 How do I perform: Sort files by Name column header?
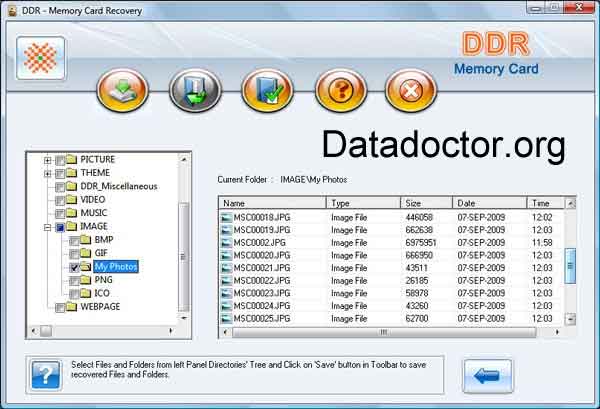tap(272, 203)
